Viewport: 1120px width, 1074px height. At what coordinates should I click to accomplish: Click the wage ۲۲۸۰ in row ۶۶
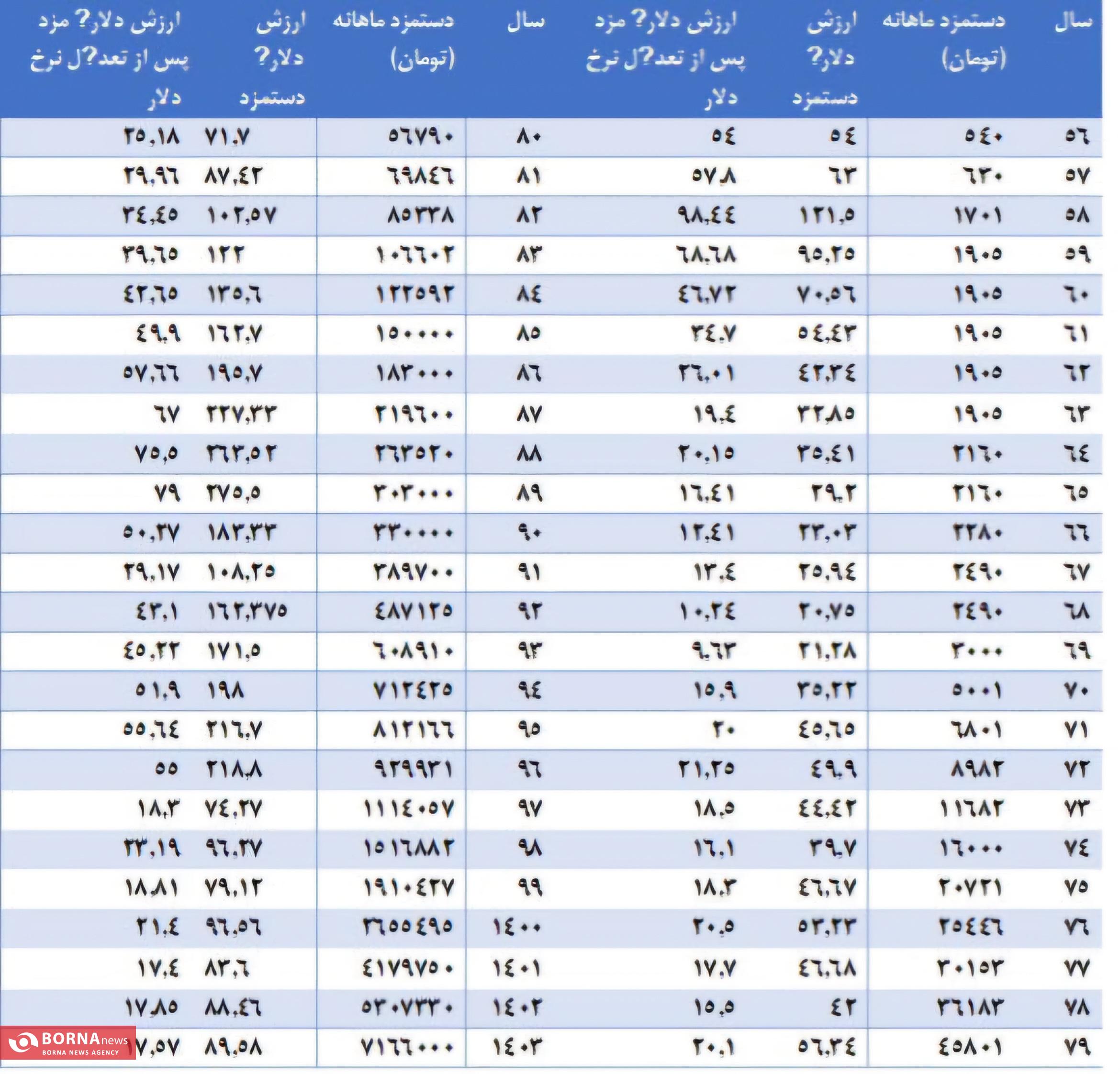coord(978,532)
